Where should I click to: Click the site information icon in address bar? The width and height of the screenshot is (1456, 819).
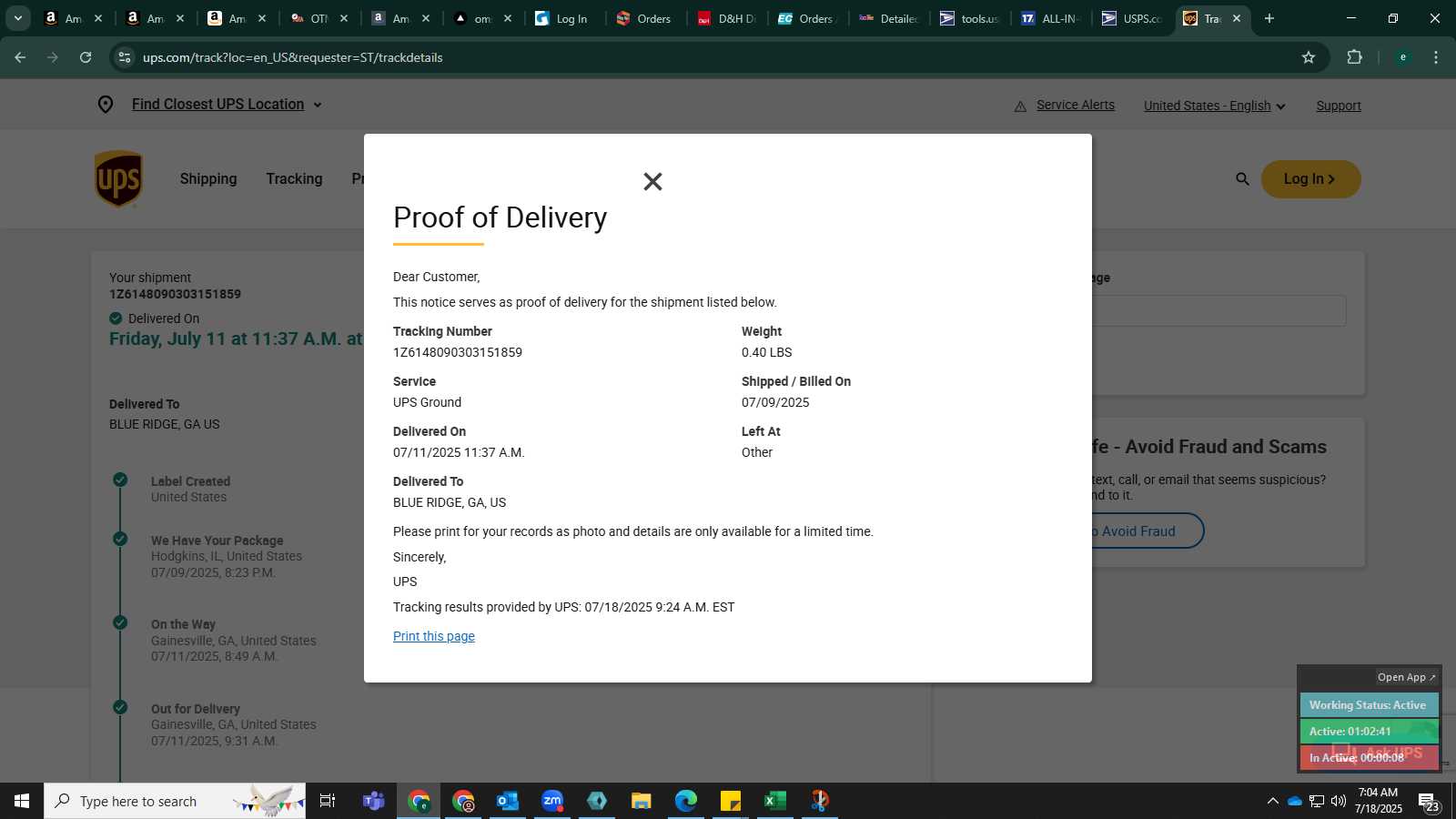(125, 57)
